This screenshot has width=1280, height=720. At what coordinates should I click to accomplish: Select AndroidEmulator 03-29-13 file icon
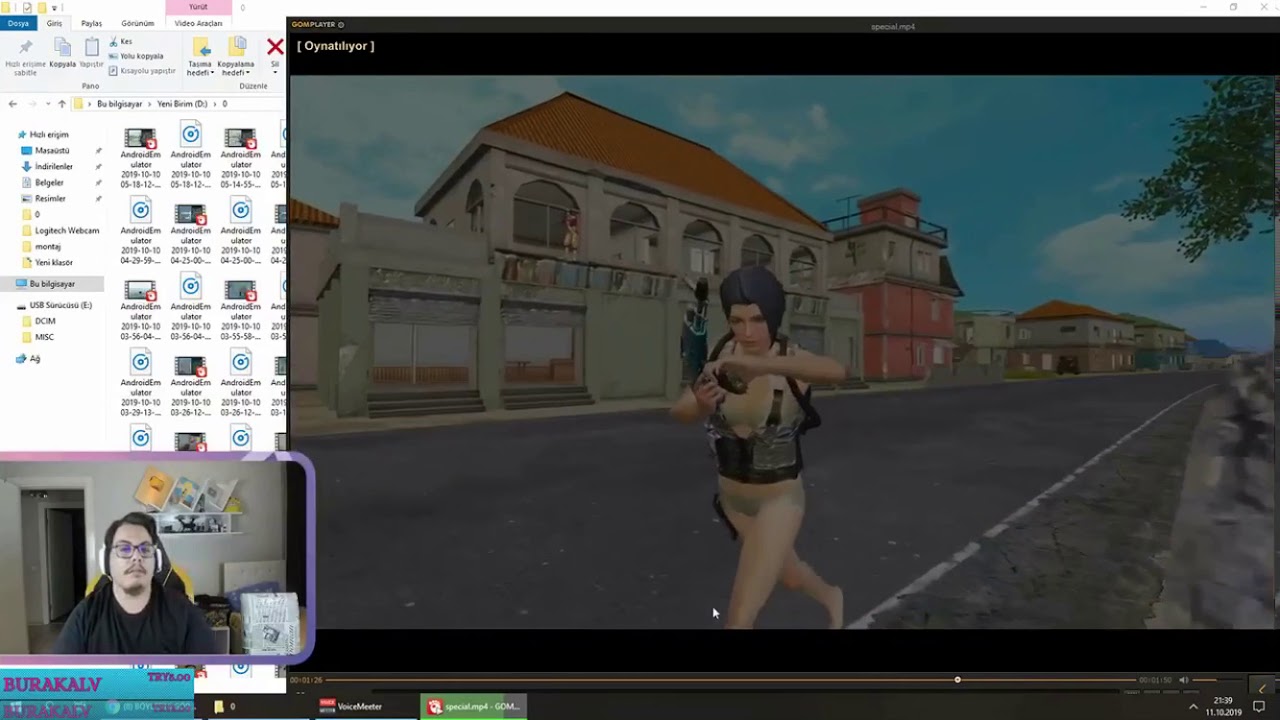click(x=141, y=362)
